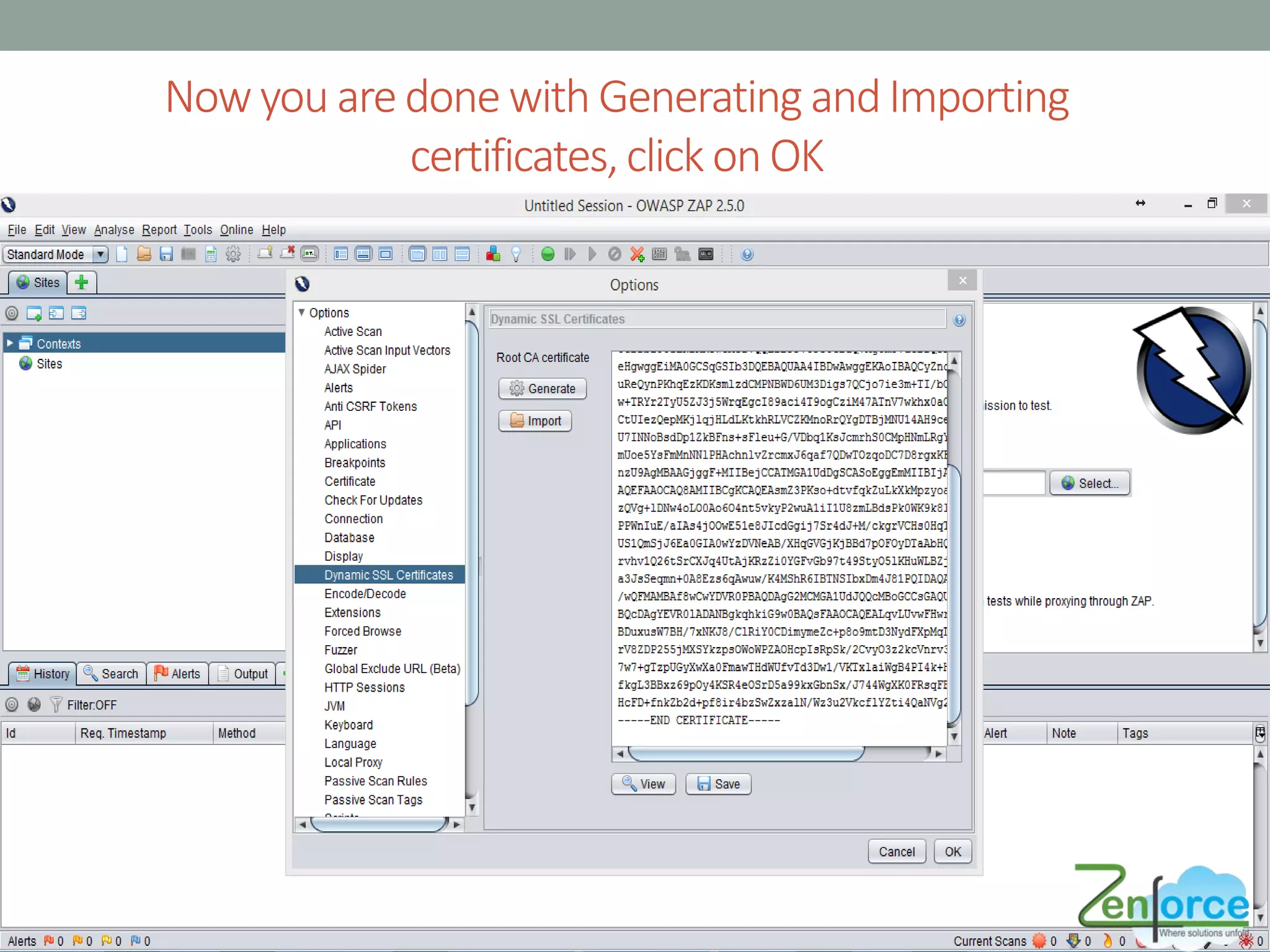Click the help icon in Dynamic SSL Certificates panel

(959, 320)
